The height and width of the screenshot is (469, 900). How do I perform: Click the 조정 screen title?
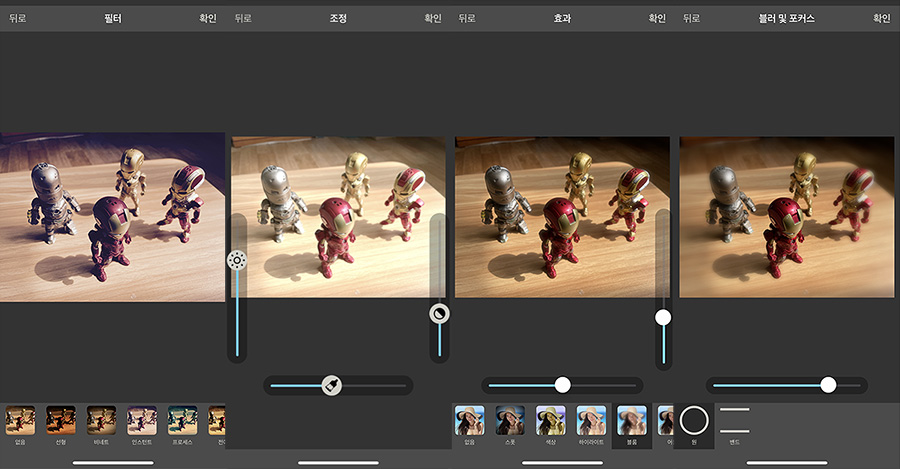click(x=338, y=18)
